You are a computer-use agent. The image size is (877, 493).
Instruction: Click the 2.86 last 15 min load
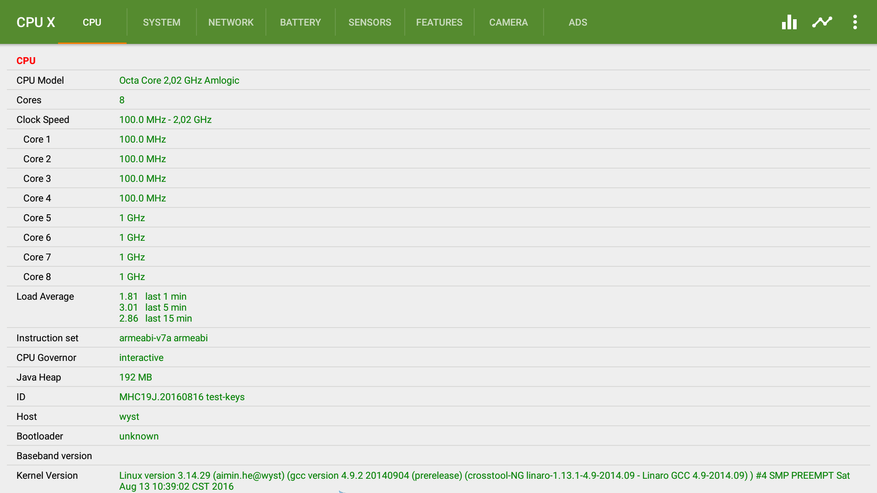155,318
